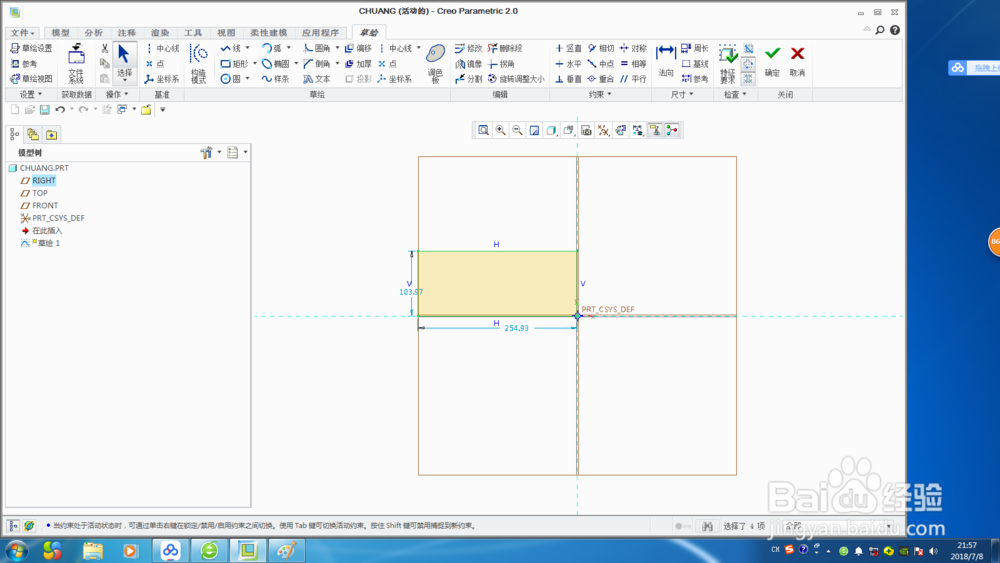
Task: Click 草绘设置 (sketch setup)
Action: [x=32, y=48]
